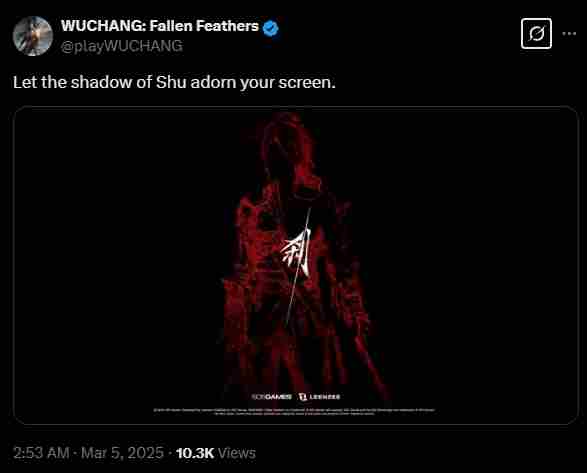Select the tweet text about shadow of Shu
Viewport: 587px width, 473px height.
174,82
